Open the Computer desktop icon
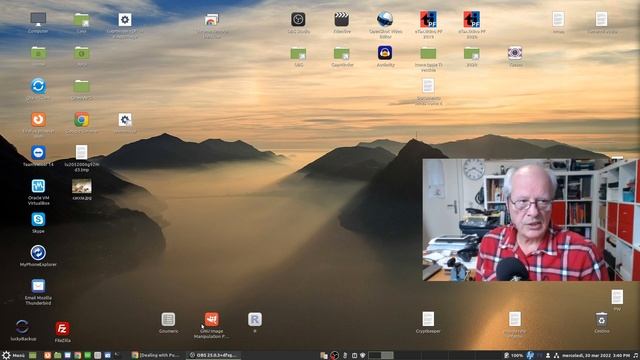The image size is (640, 360). pyautogui.click(x=38, y=20)
